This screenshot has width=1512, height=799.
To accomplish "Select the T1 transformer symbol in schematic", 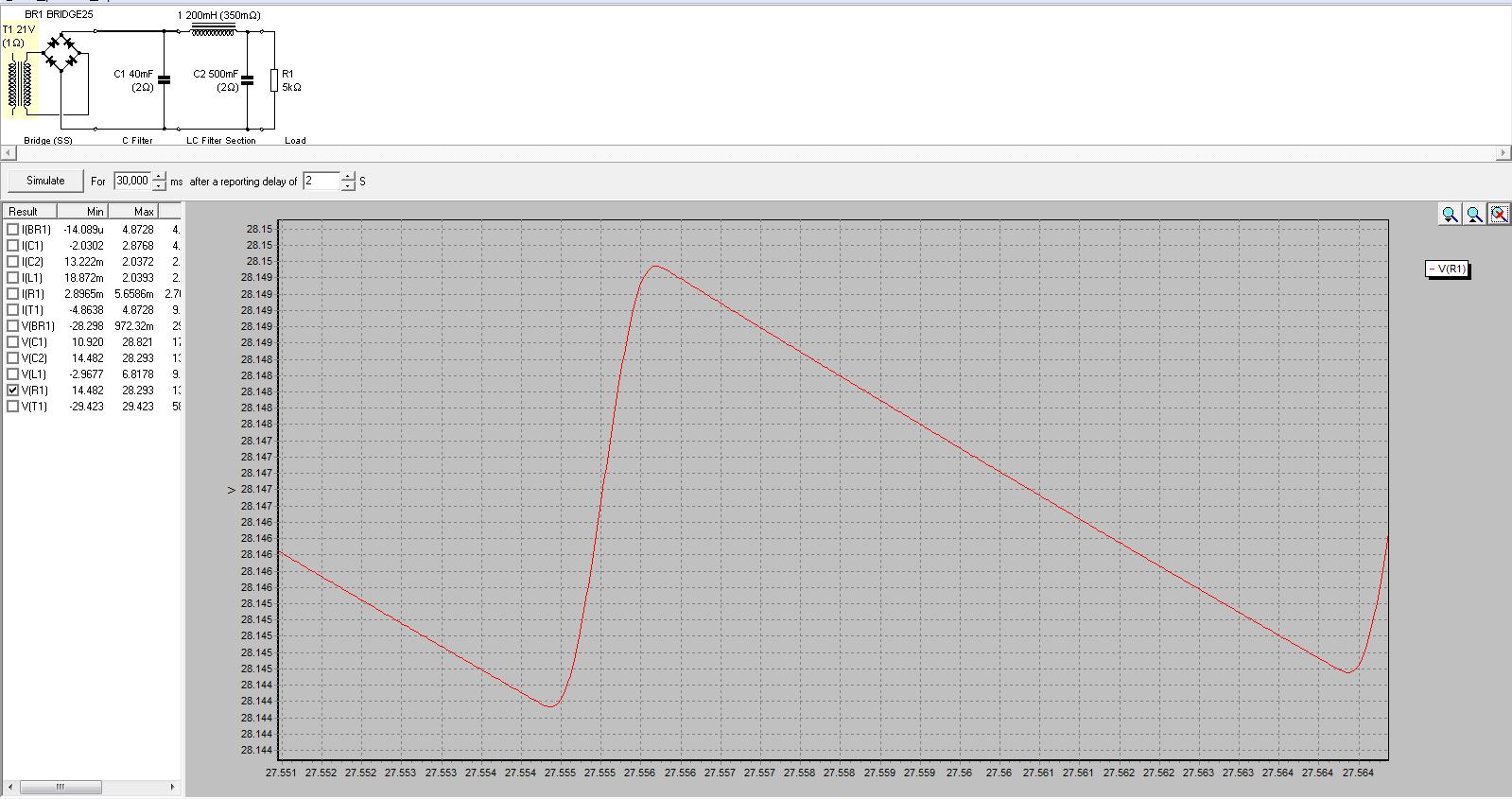I will 20,85.
